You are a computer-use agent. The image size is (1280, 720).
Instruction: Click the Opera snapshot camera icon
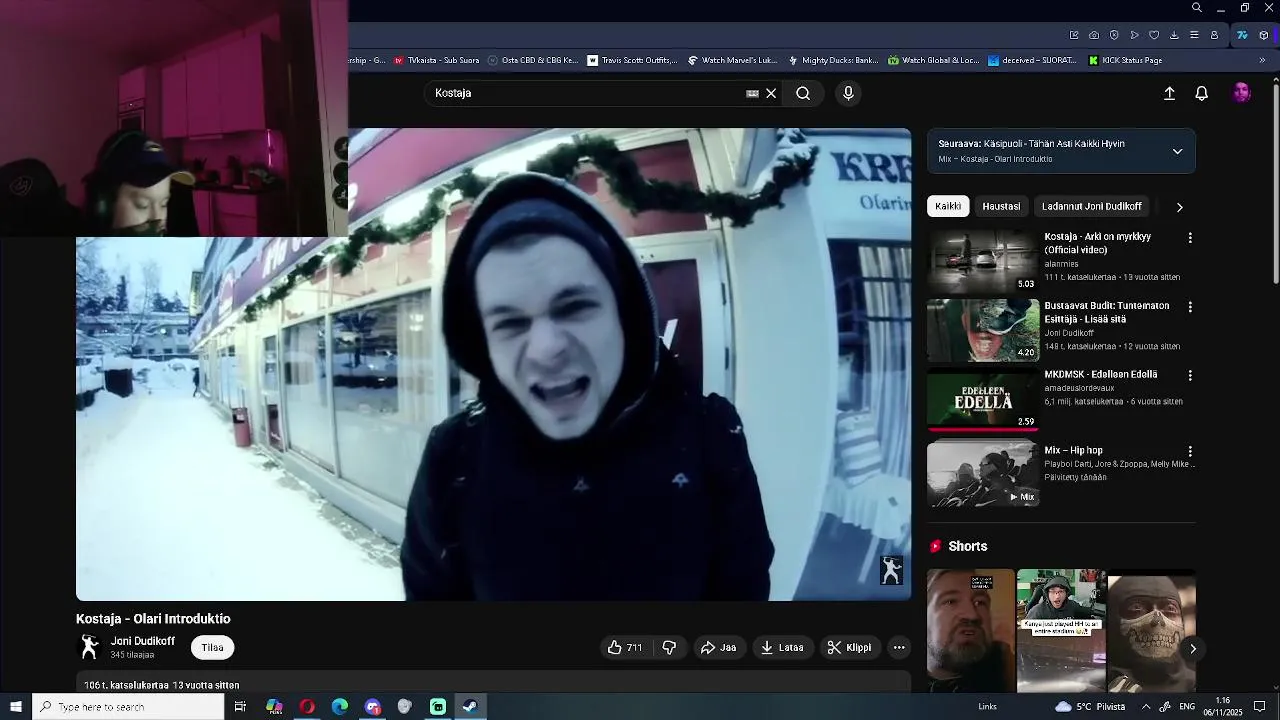pos(1094,35)
